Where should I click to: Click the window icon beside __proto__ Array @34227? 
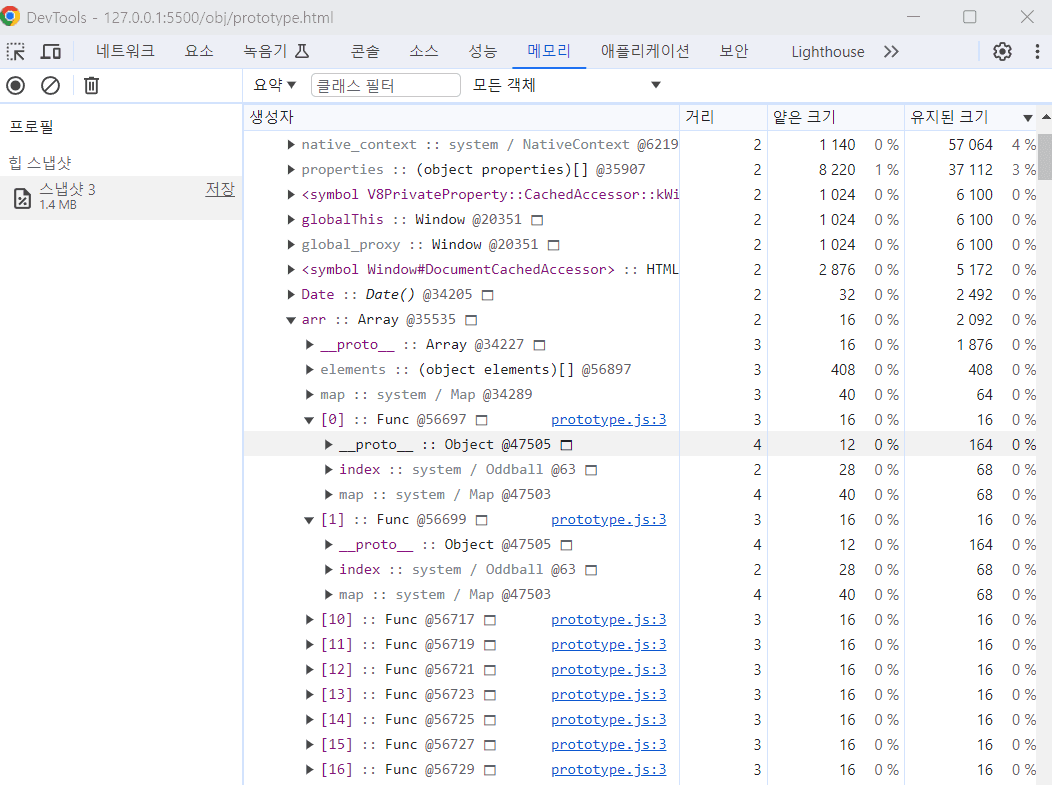(x=539, y=345)
